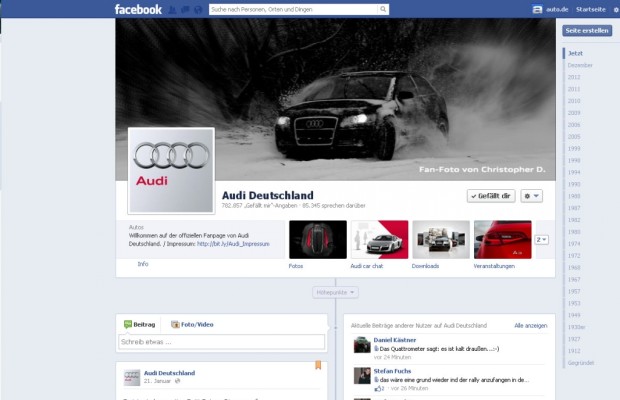Jump to 1974 in timeline
This screenshot has height=400, width=620.
click(x=574, y=244)
